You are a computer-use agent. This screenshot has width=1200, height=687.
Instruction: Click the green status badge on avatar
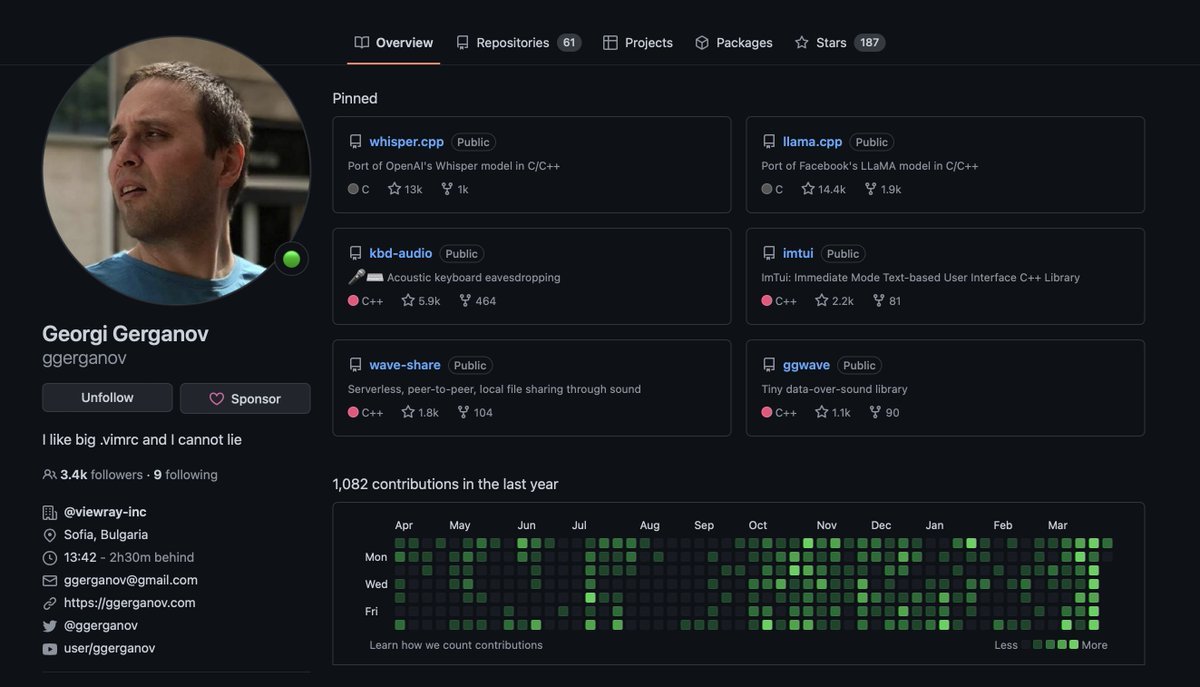point(291,259)
